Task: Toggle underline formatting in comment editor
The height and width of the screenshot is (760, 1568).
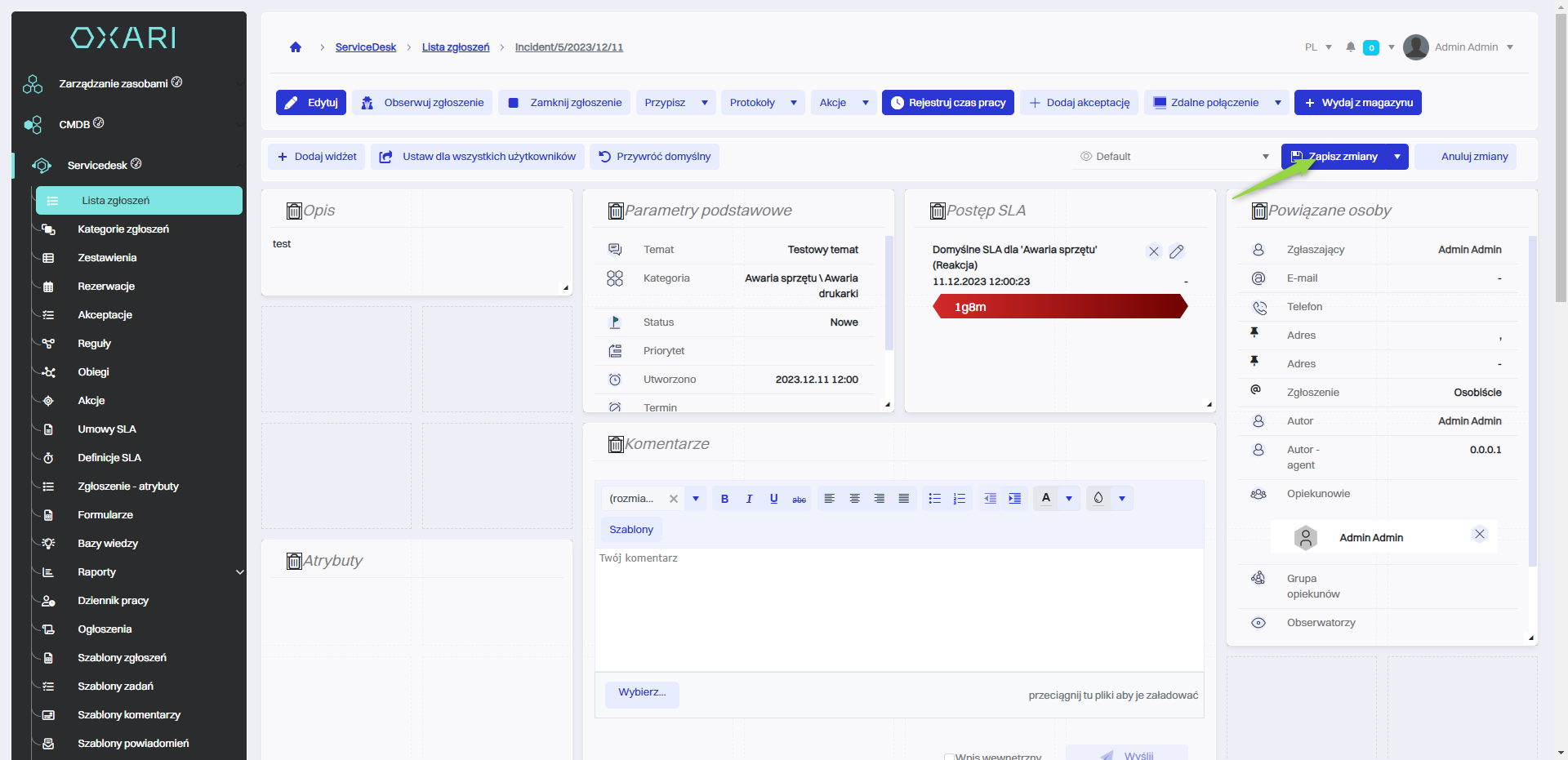Action: [773, 499]
